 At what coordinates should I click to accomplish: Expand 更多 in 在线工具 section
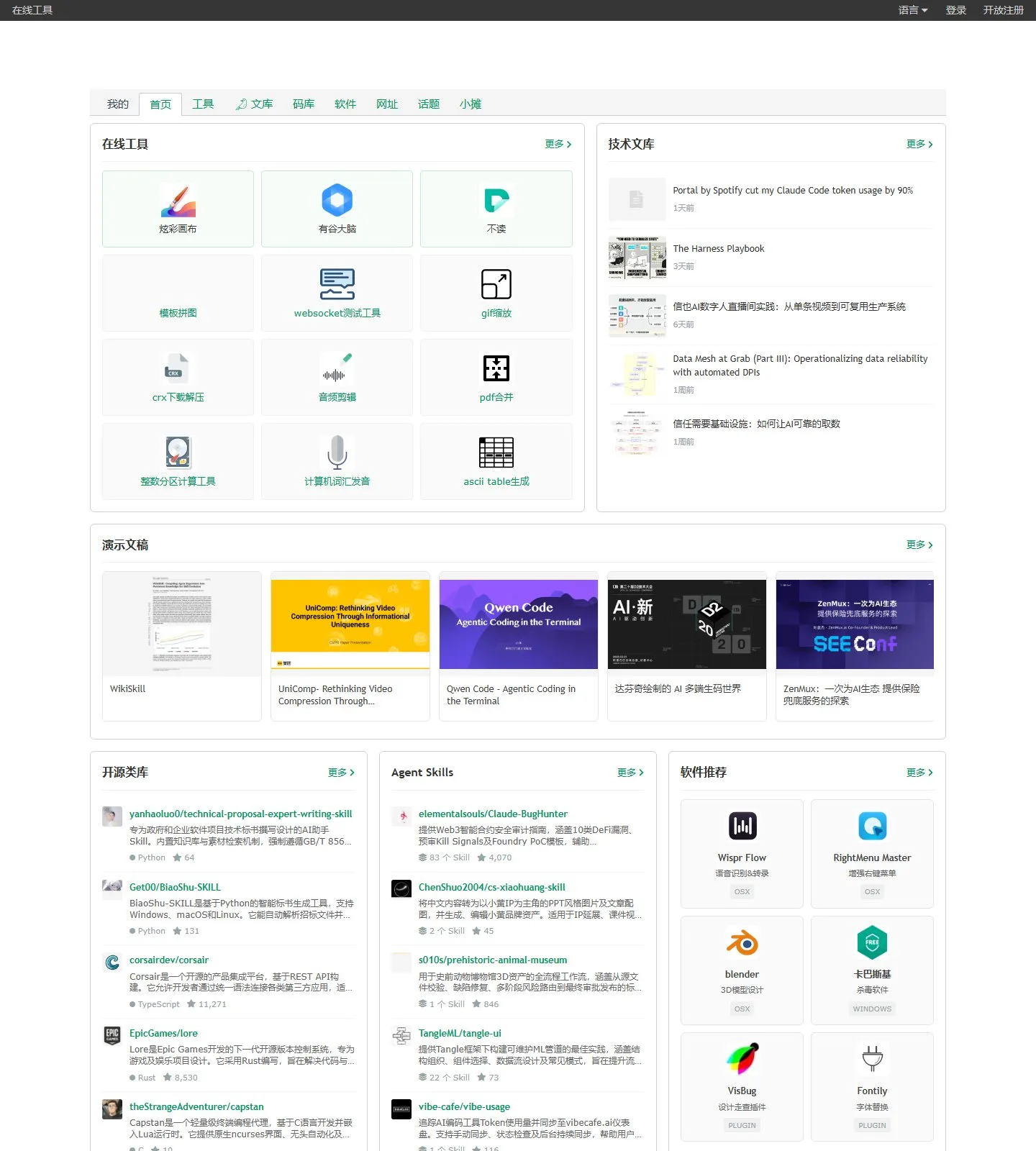(558, 144)
